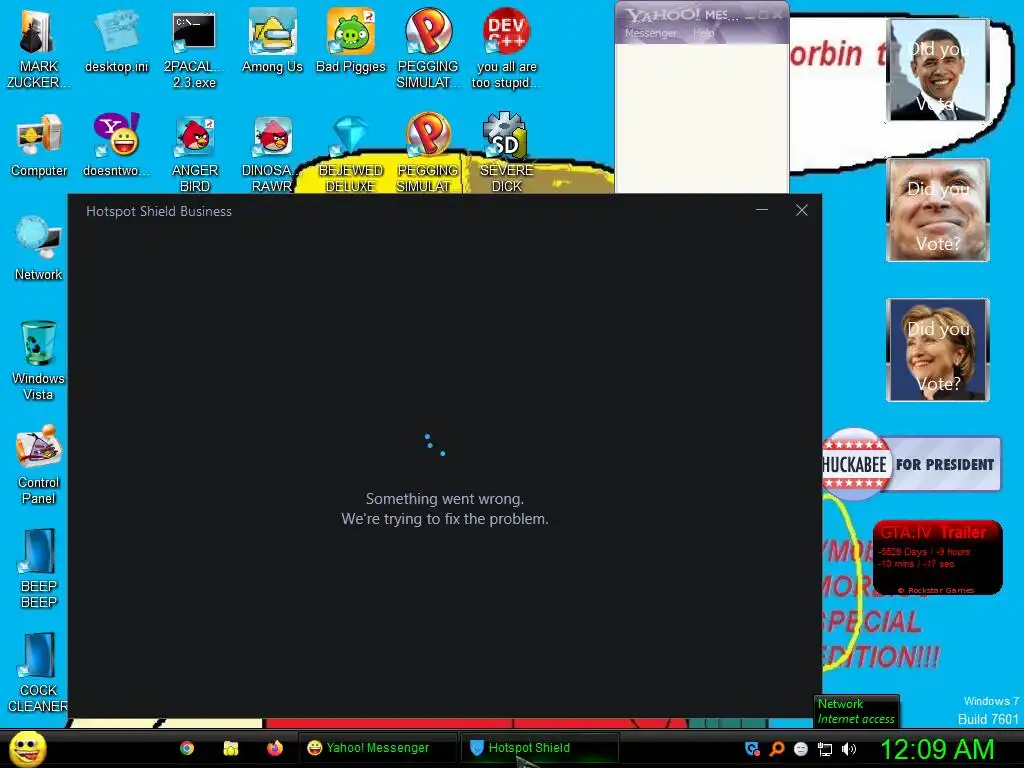Image resolution: width=1024 pixels, height=768 pixels.
Task: Open the network status tray icon
Action: 825,749
